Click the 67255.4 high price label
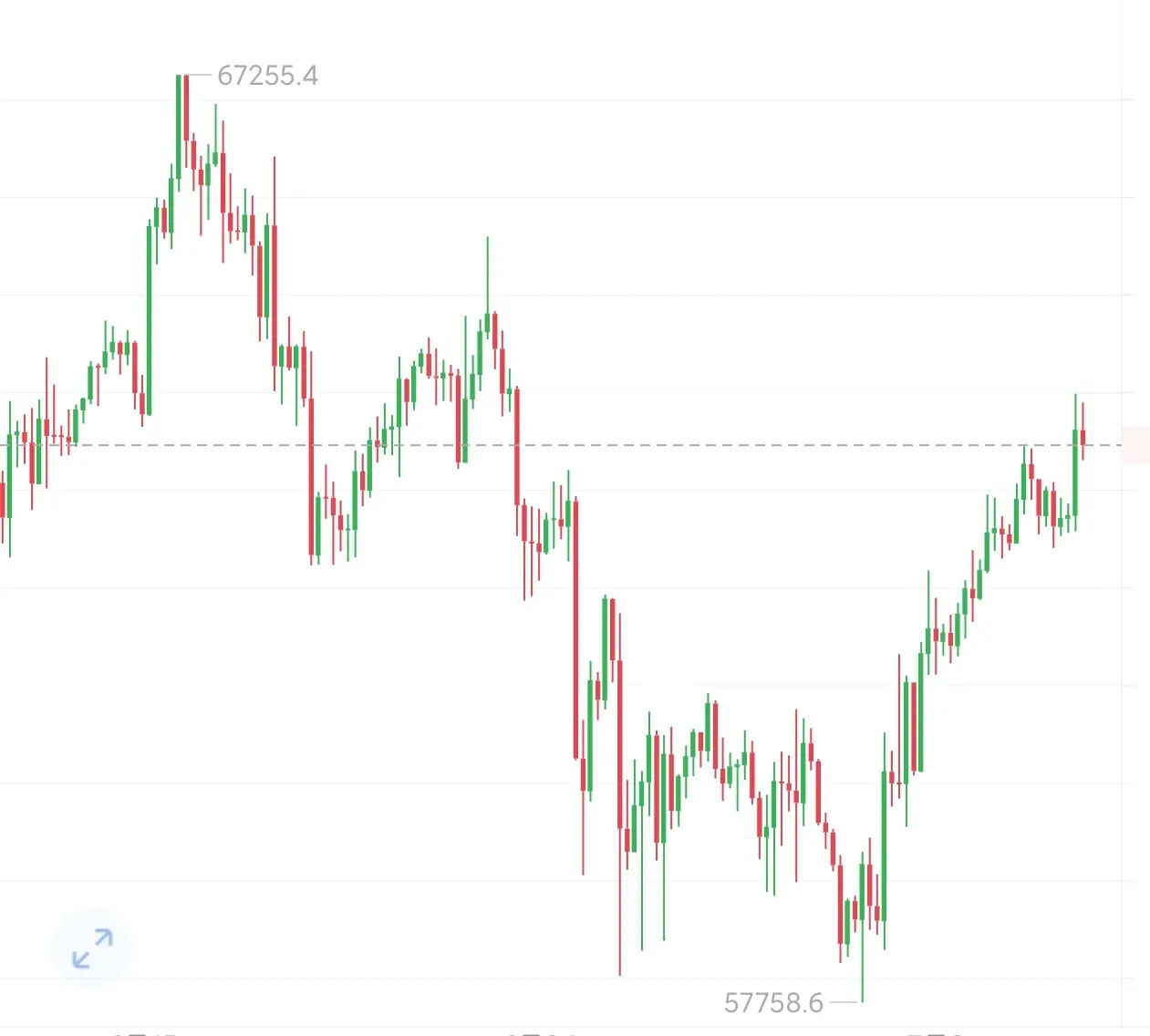1150x1036 pixels. 267,75
